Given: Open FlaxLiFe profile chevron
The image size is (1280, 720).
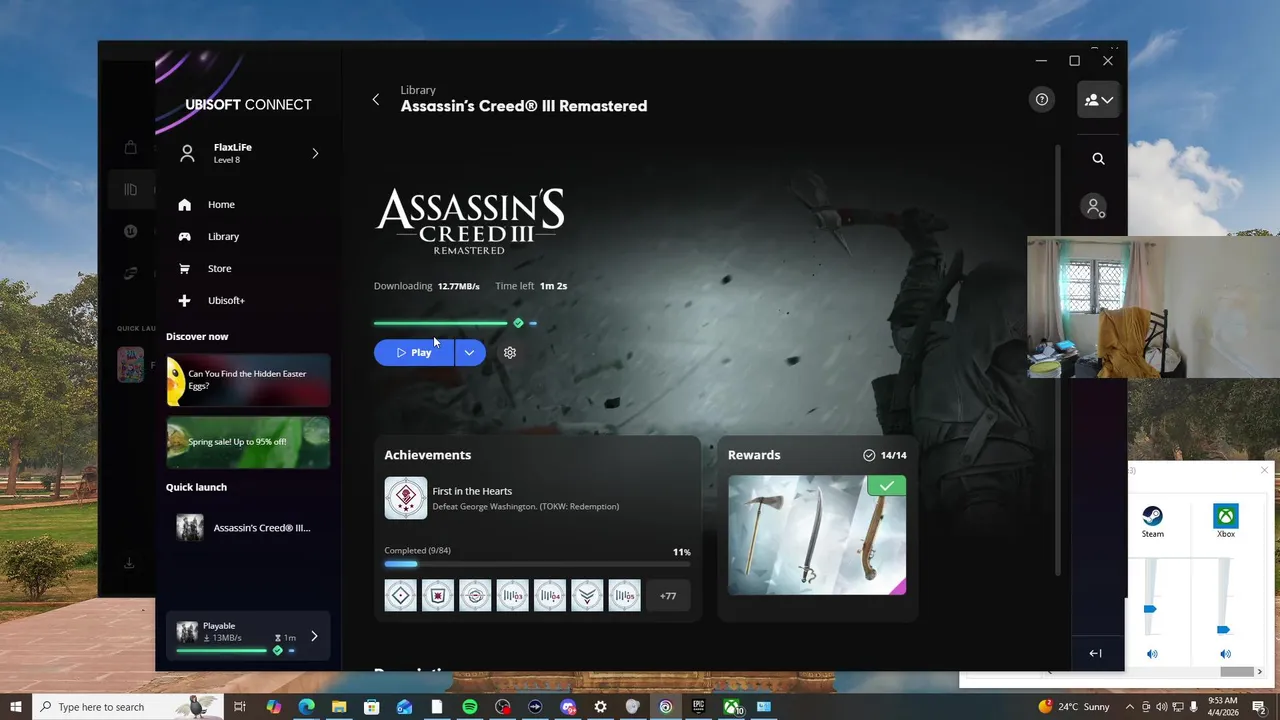Looking at the screenshot, I should click(315, 153).
